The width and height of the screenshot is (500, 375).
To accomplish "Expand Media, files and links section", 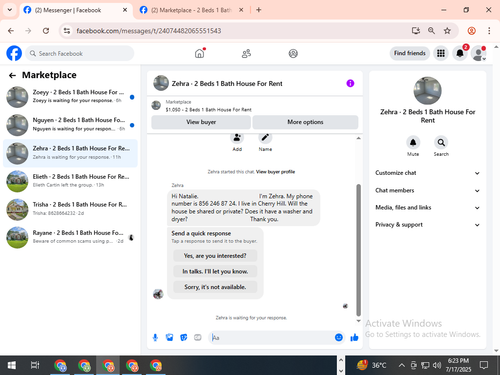I will point(428,207).
